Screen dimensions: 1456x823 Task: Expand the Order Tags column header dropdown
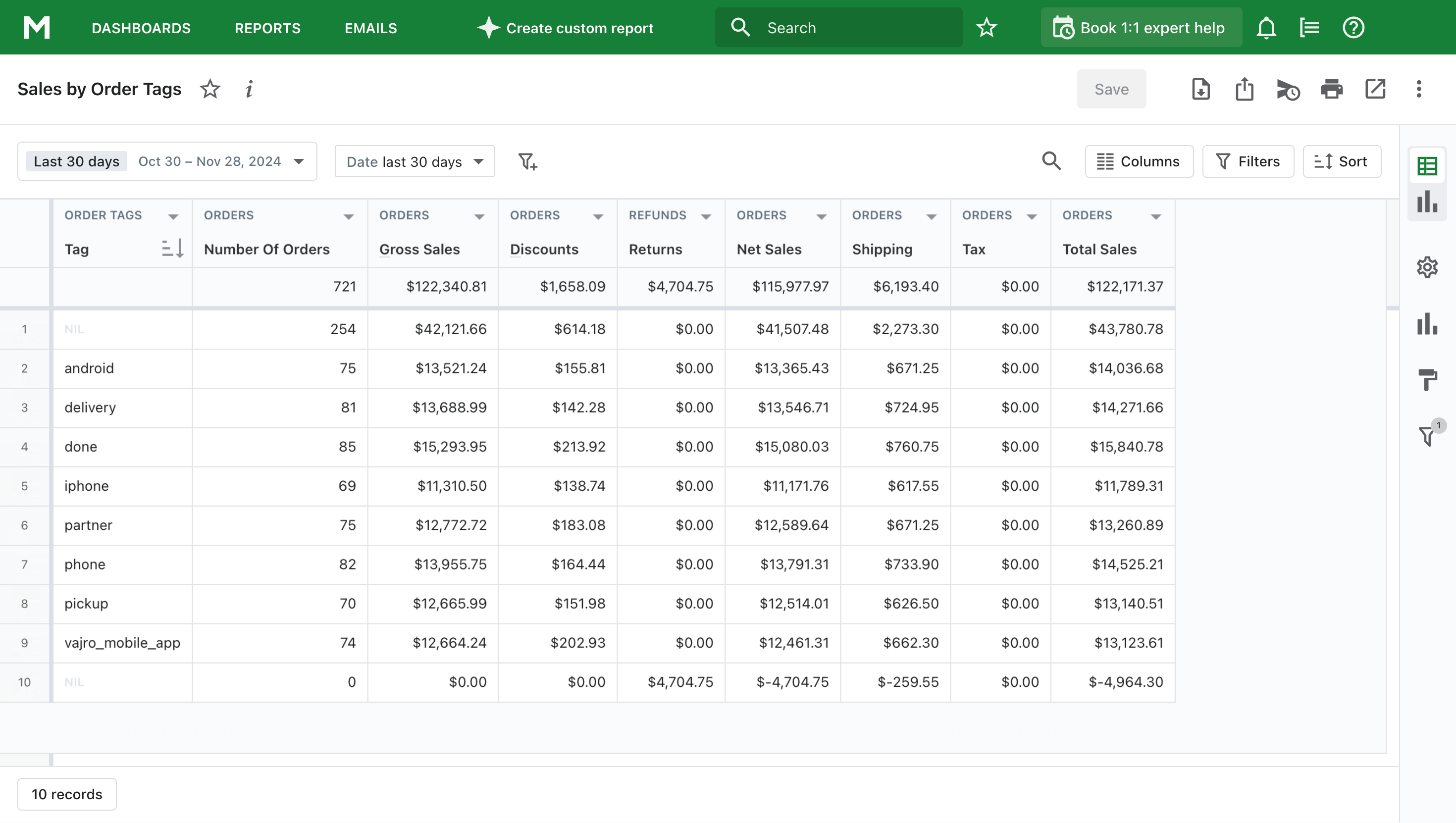click(173, 216)
